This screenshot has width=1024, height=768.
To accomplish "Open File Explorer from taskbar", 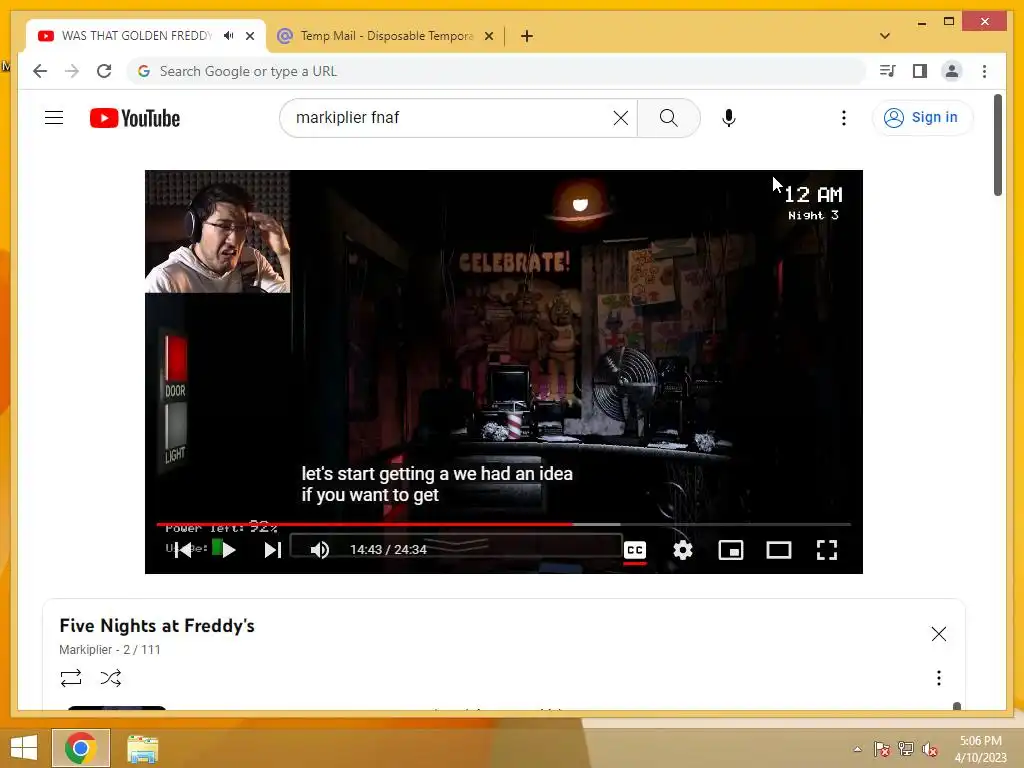I will (x=142, y=748).
